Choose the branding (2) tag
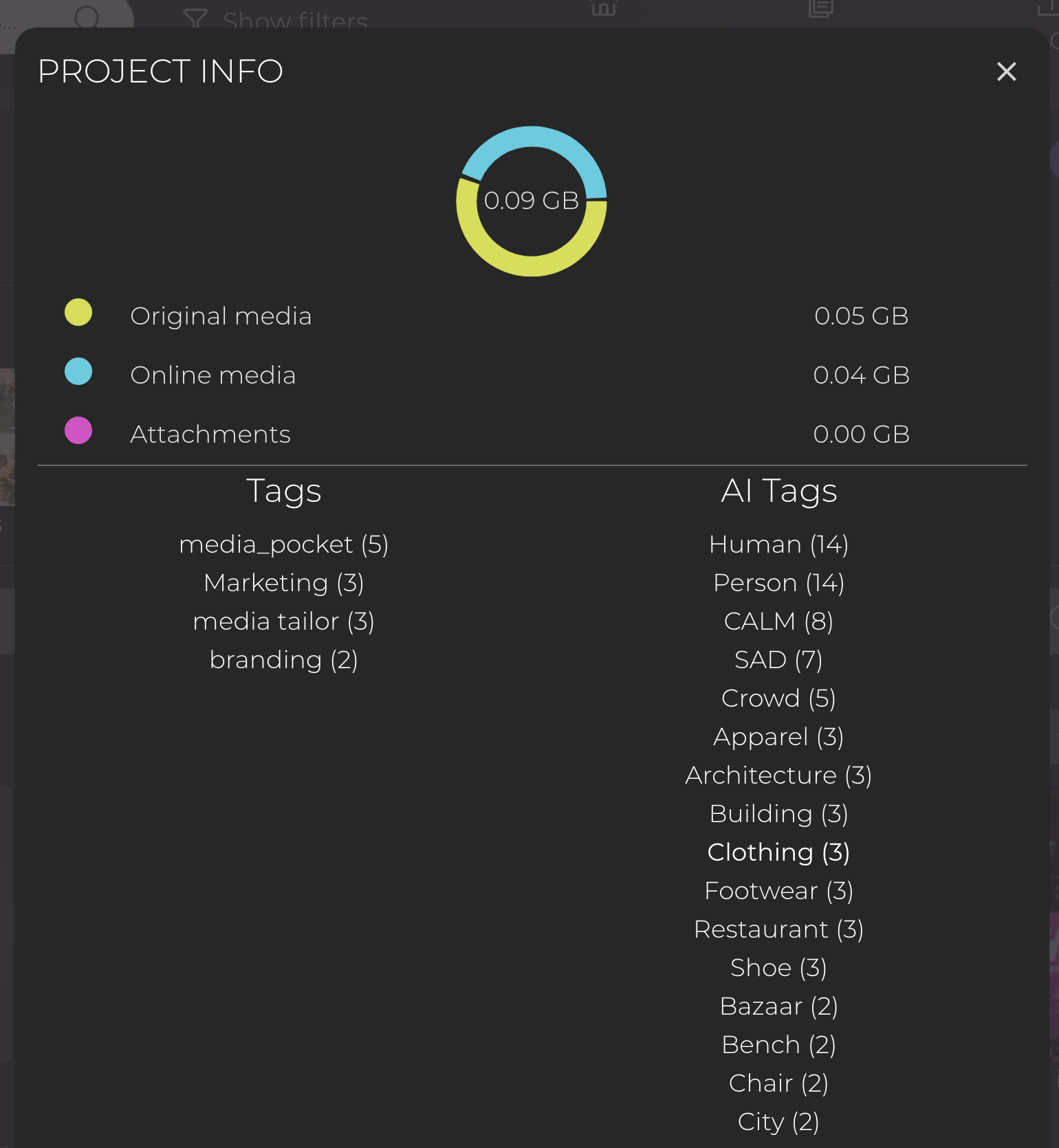 click(x=283, y=660)
